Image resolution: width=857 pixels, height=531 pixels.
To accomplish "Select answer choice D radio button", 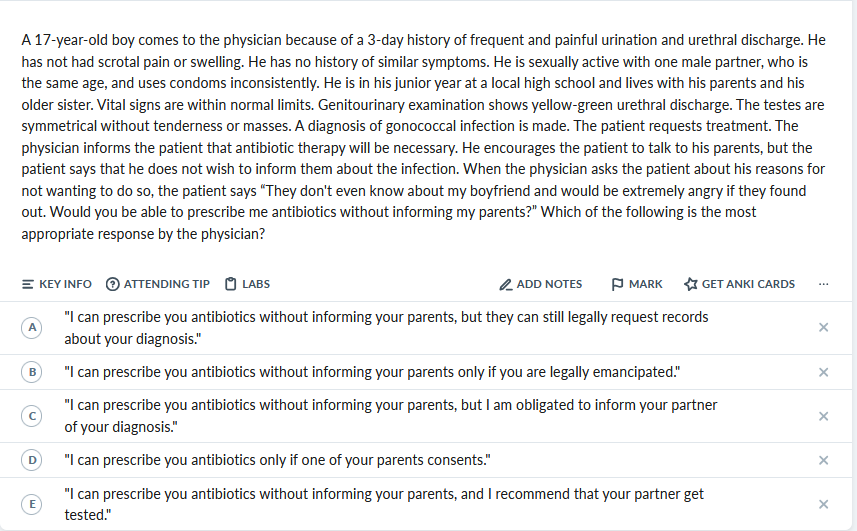I will [x=32, y=460].
